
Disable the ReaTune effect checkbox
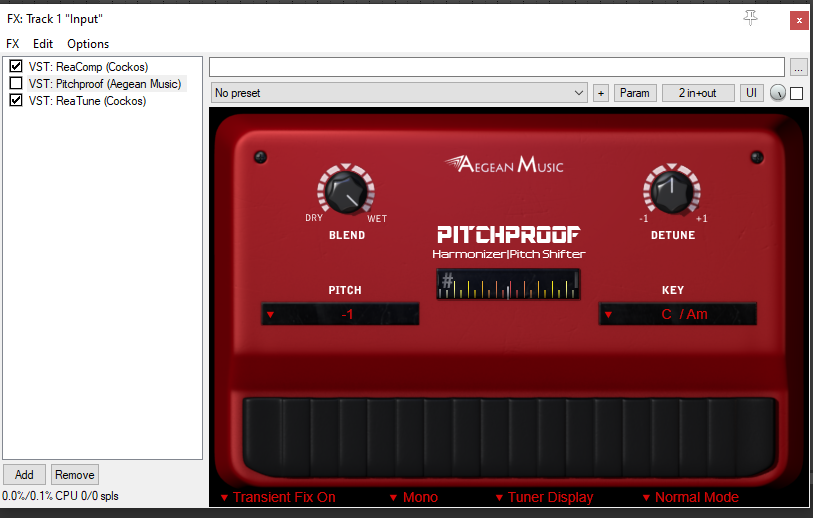point(16,100)
